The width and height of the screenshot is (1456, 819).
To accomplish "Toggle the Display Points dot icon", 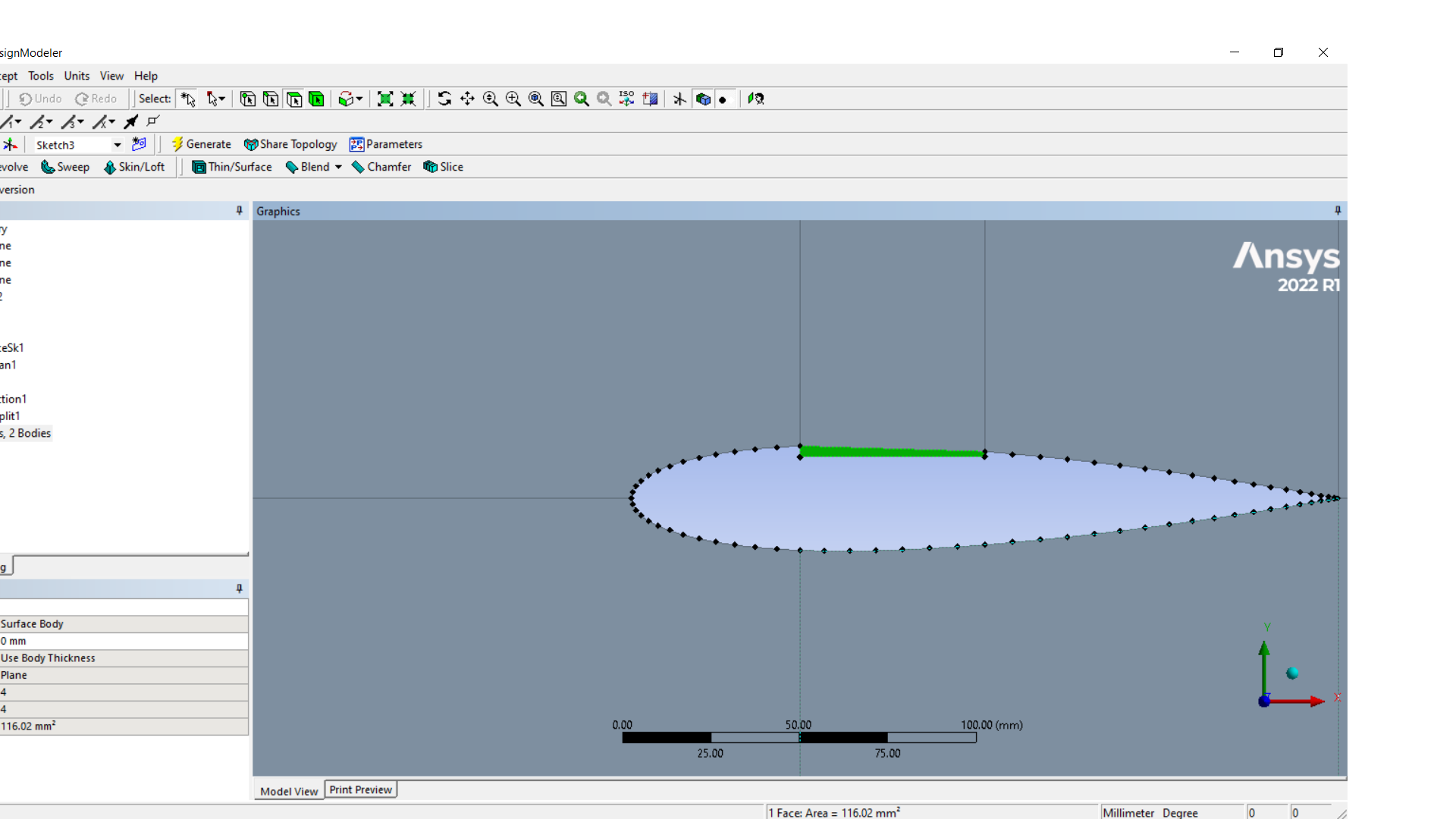I will coord(723,99).
